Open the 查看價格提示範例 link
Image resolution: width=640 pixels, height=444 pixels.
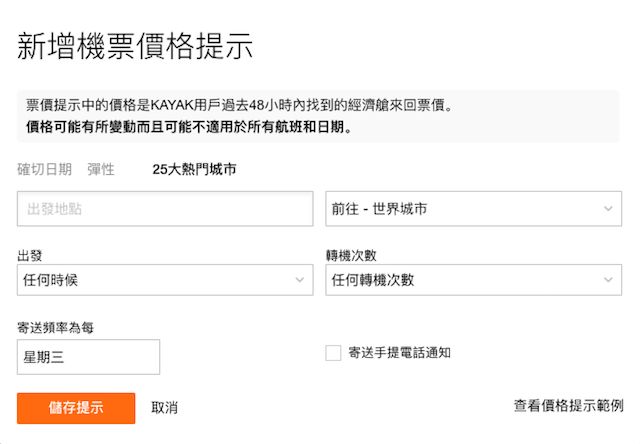click(x=568, y=406)
